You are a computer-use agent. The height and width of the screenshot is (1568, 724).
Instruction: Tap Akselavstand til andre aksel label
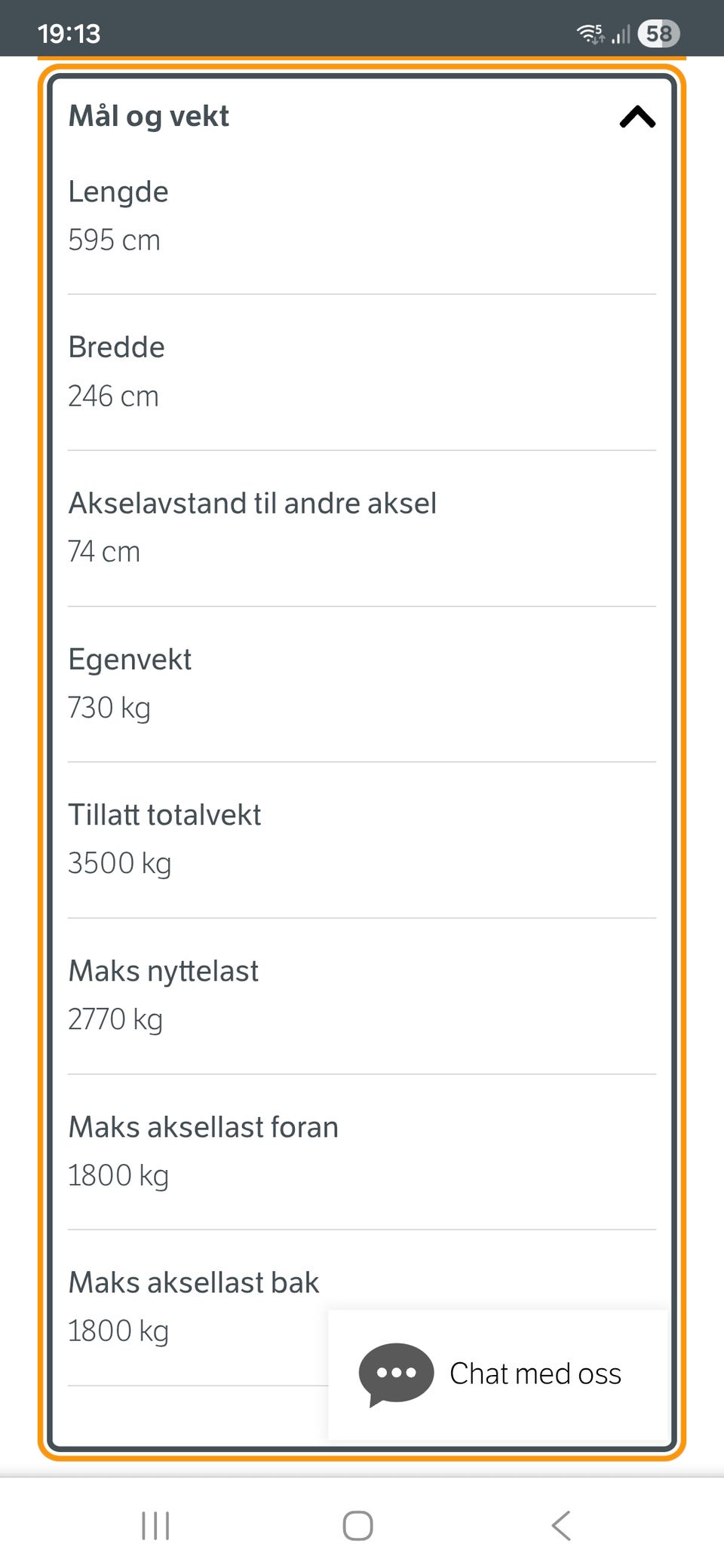point(252,504)
